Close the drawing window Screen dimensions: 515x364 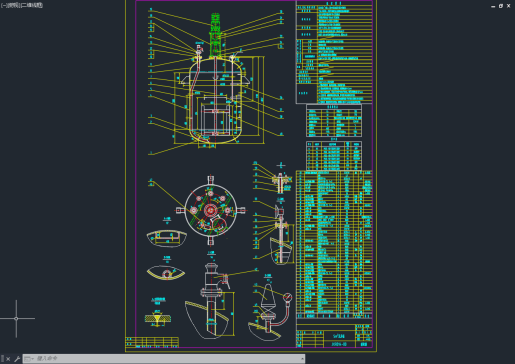pos(509,6)
